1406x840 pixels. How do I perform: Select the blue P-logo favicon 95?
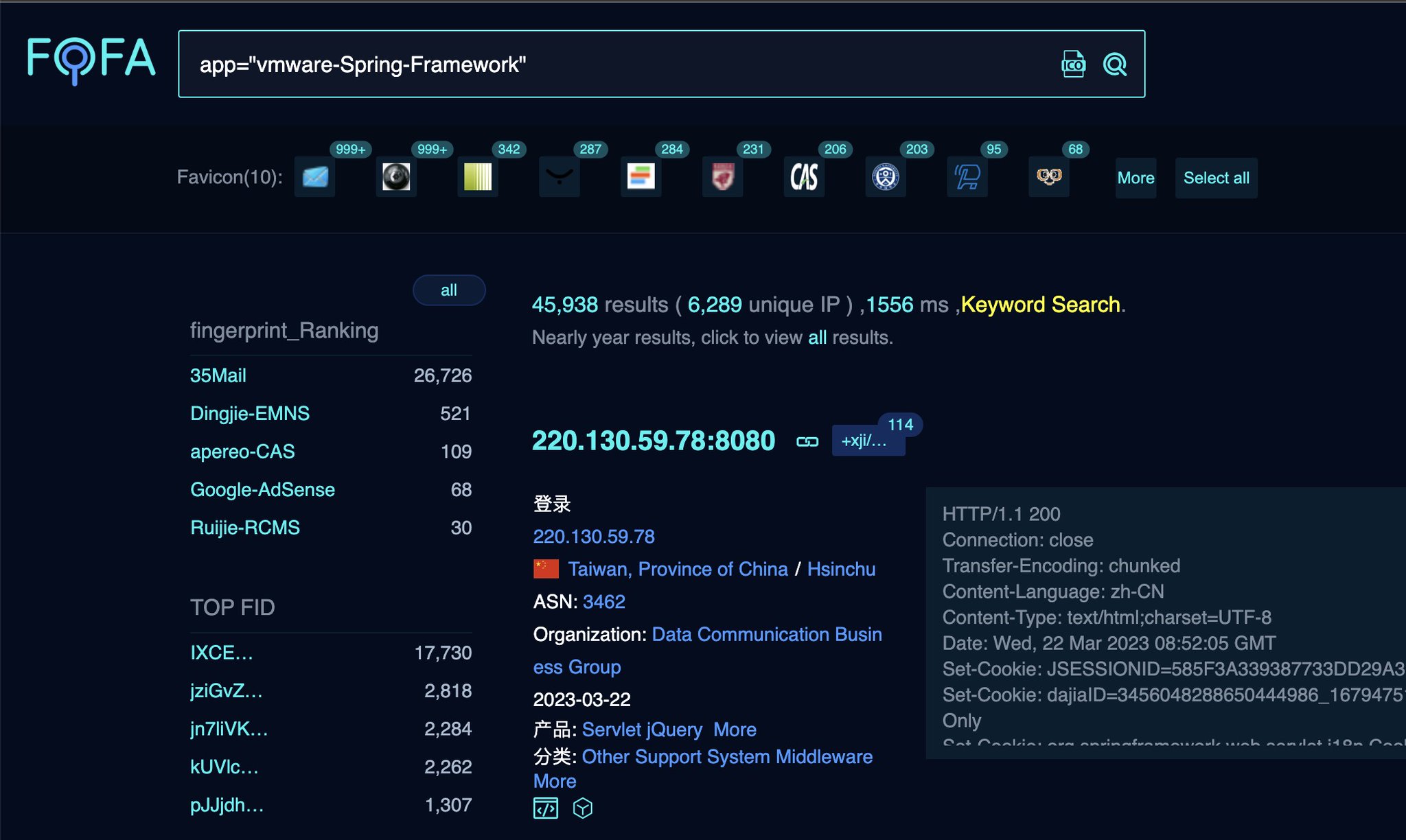click(967, 177)
